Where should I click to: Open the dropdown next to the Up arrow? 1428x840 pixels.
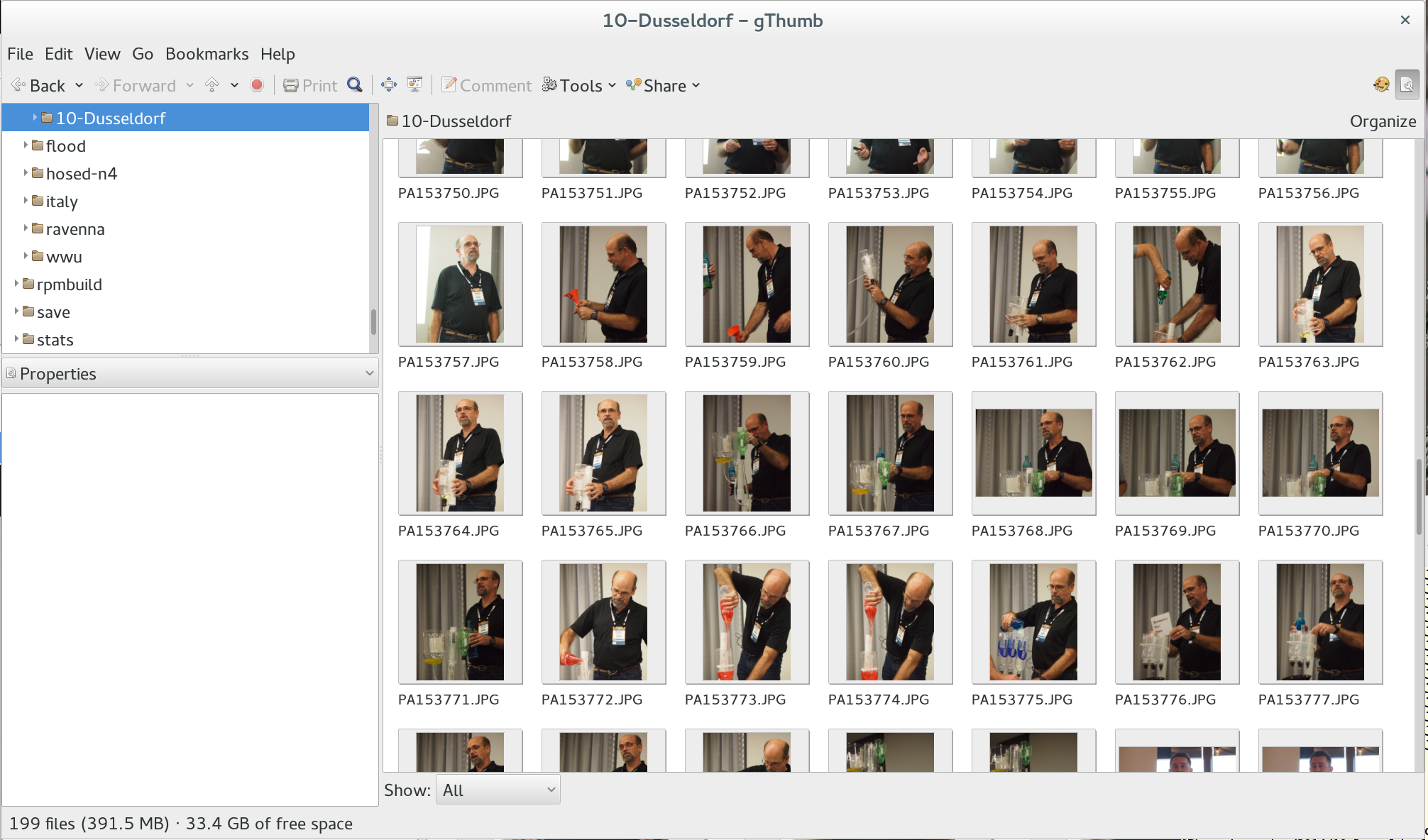point(234,86)
